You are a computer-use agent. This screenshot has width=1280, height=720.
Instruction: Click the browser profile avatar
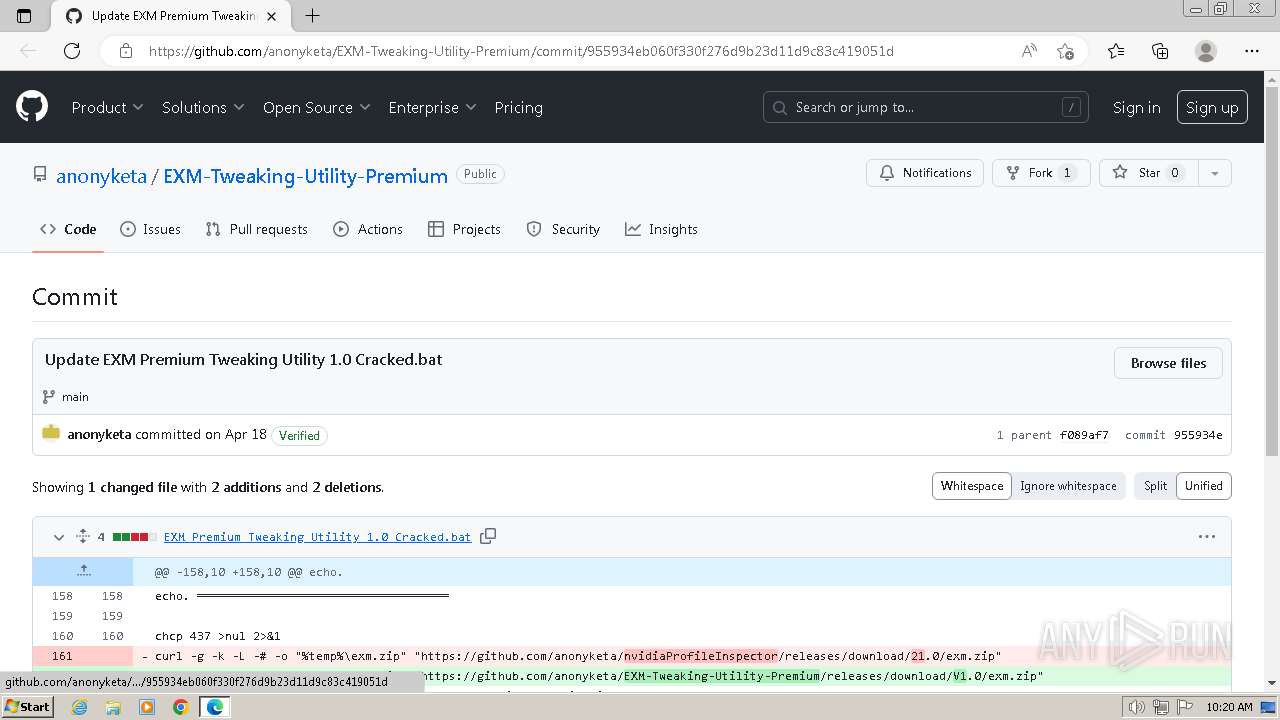(x=1206, y=51)
